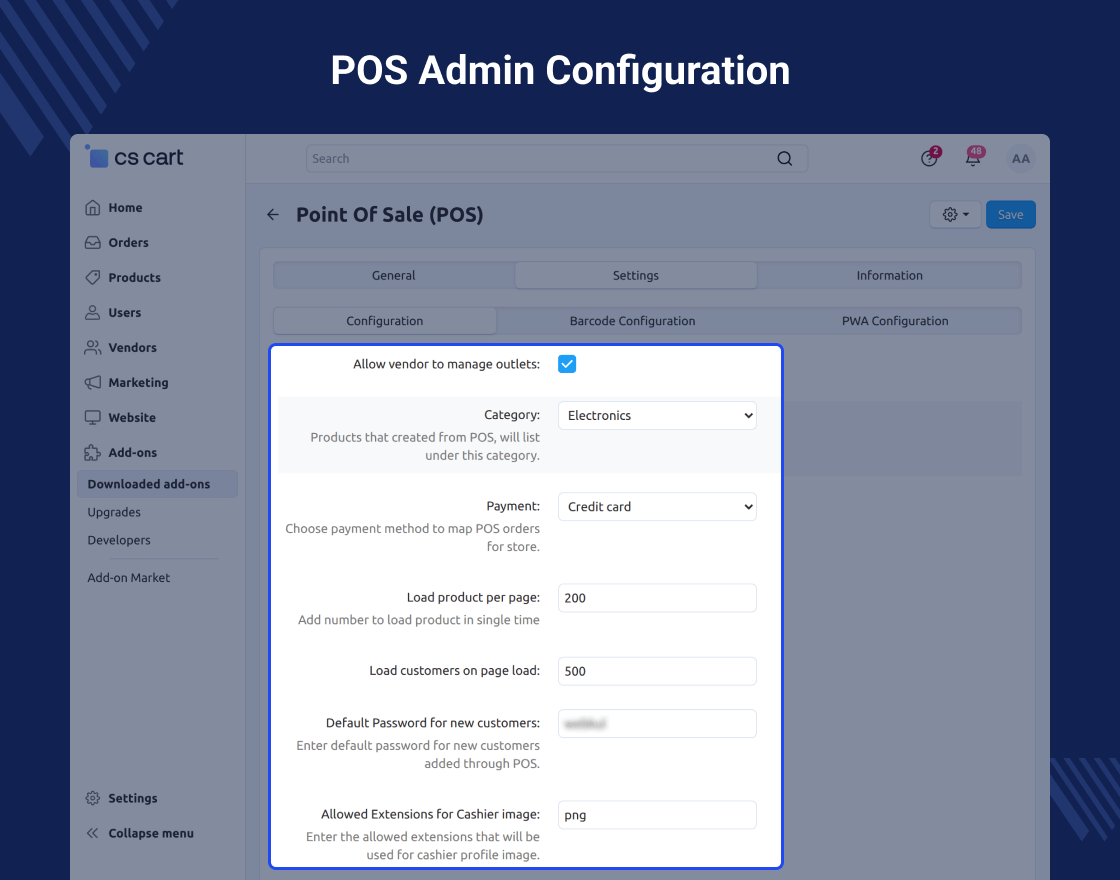Screen dimensions: 1120x880
Task: Open the notifications bell icon
Action: 972,158
